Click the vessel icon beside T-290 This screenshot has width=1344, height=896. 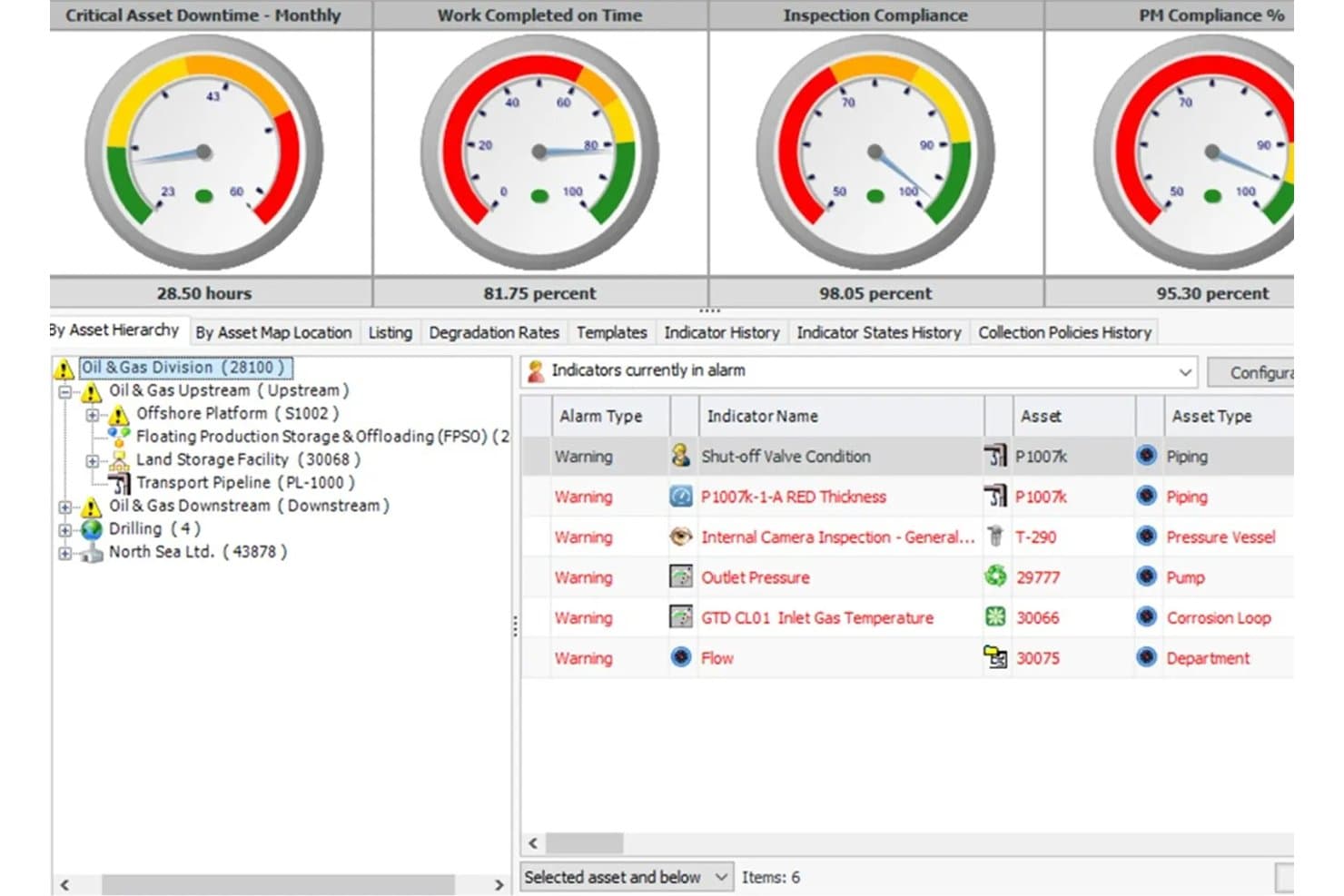(x=995, y=537)
